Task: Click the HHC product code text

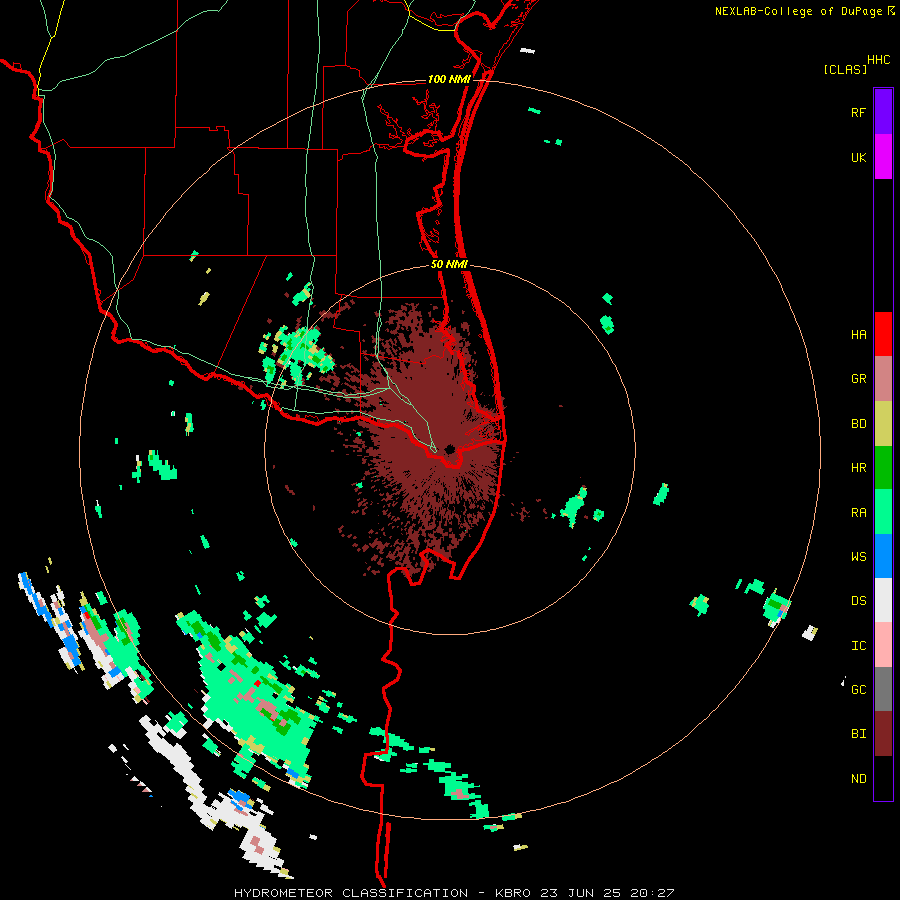Action: [x=879, y=60]
